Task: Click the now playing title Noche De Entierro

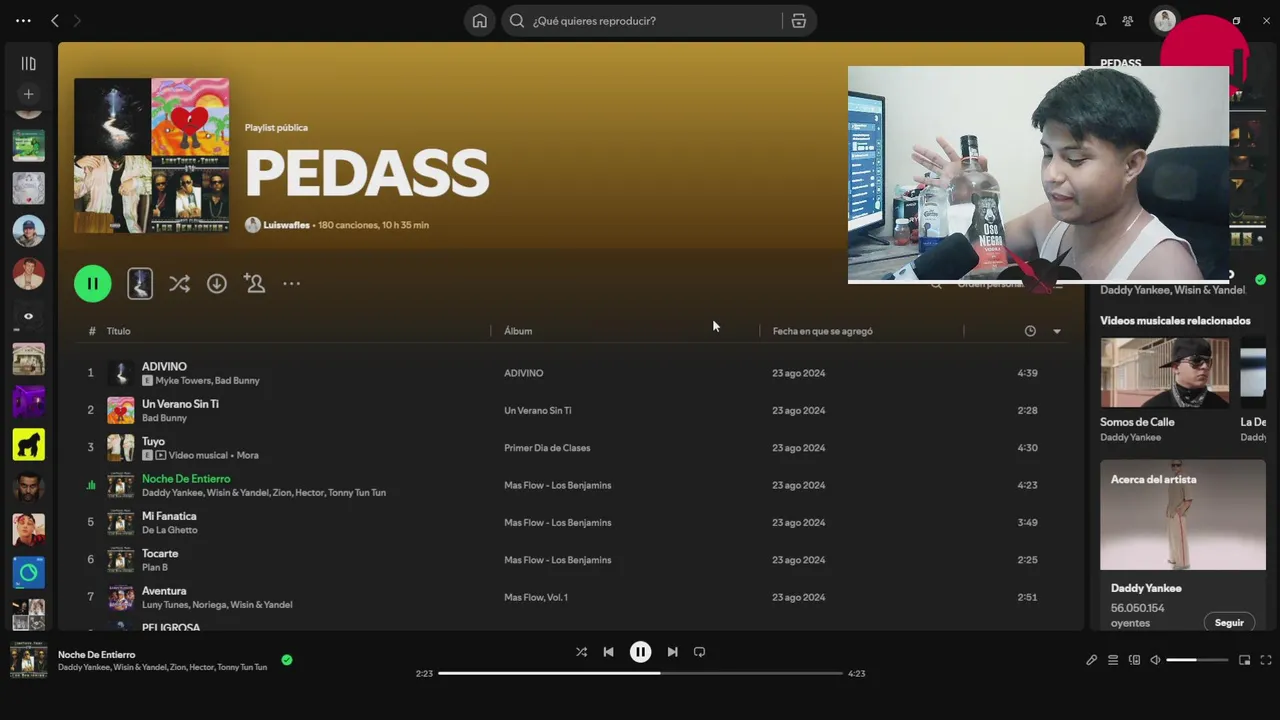Action: click(x=96, y=654)
